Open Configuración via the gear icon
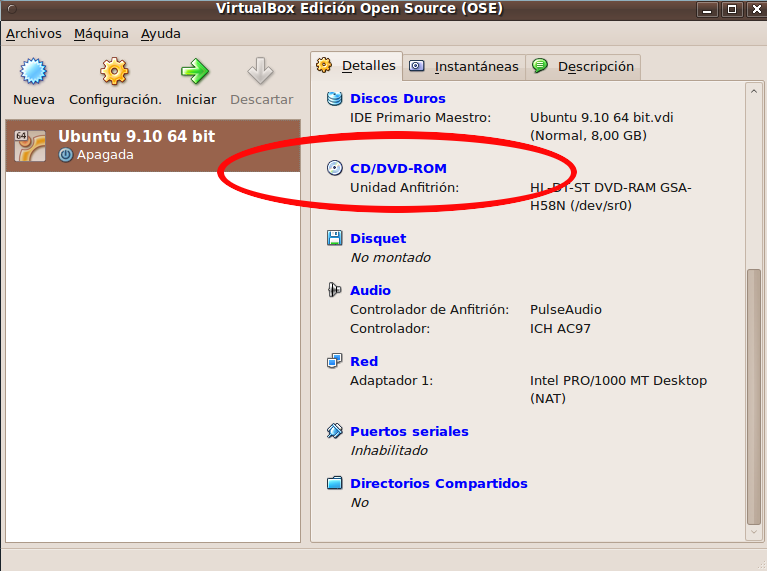This screenshot has width=767, height=571. [114, 71]
